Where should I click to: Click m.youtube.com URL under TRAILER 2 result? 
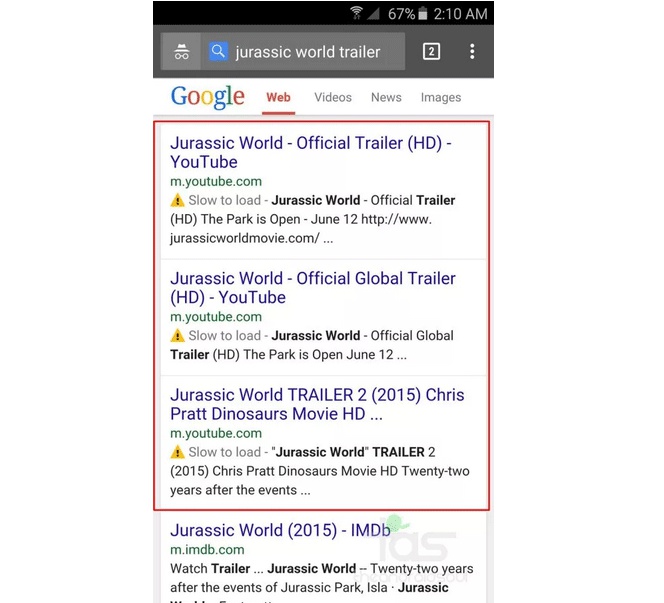(216, 434)
